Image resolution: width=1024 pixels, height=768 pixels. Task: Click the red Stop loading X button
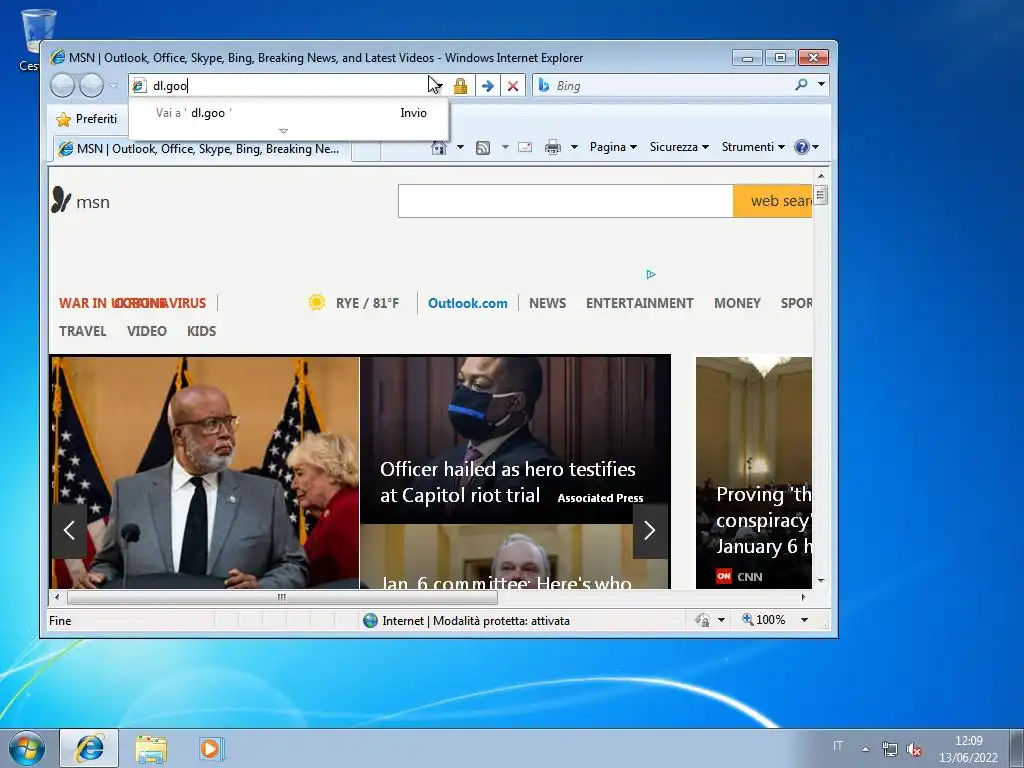pyautogui.click(x=513, y=86)
